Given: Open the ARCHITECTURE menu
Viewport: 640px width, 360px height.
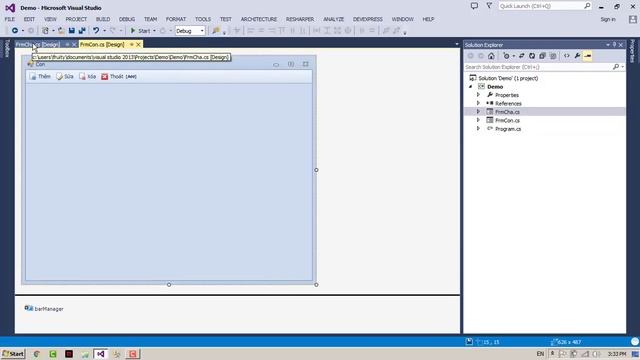Looking at the screenshot, I should (259, 19).
